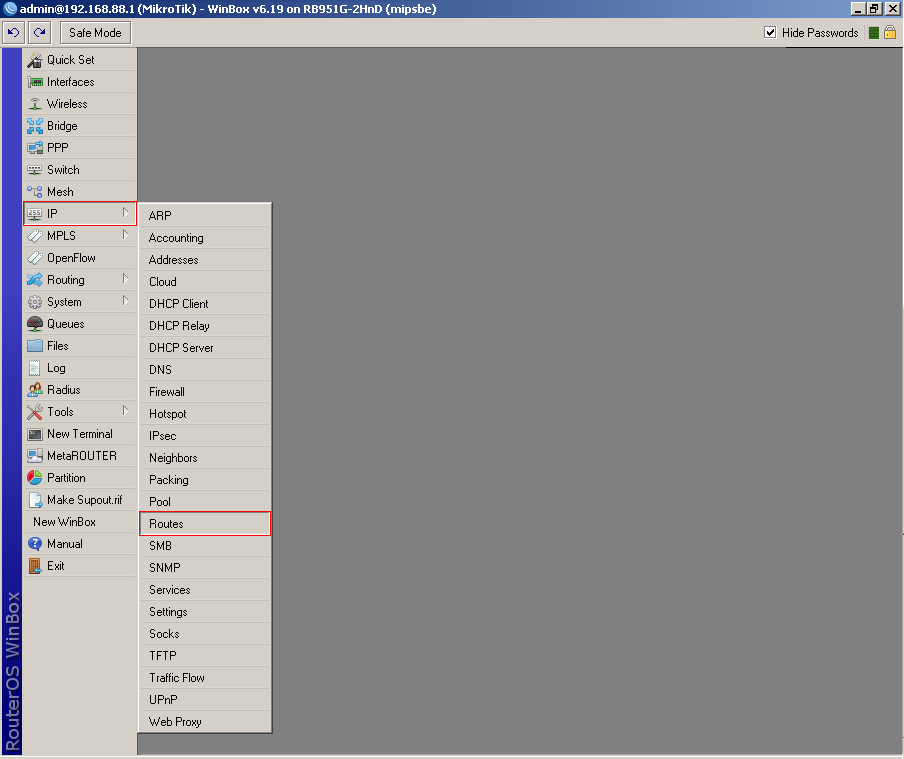Image resolution: width=904 pixels, height=759 pixels.
Task: Click the padlock icon
Action: click(890, 32)
